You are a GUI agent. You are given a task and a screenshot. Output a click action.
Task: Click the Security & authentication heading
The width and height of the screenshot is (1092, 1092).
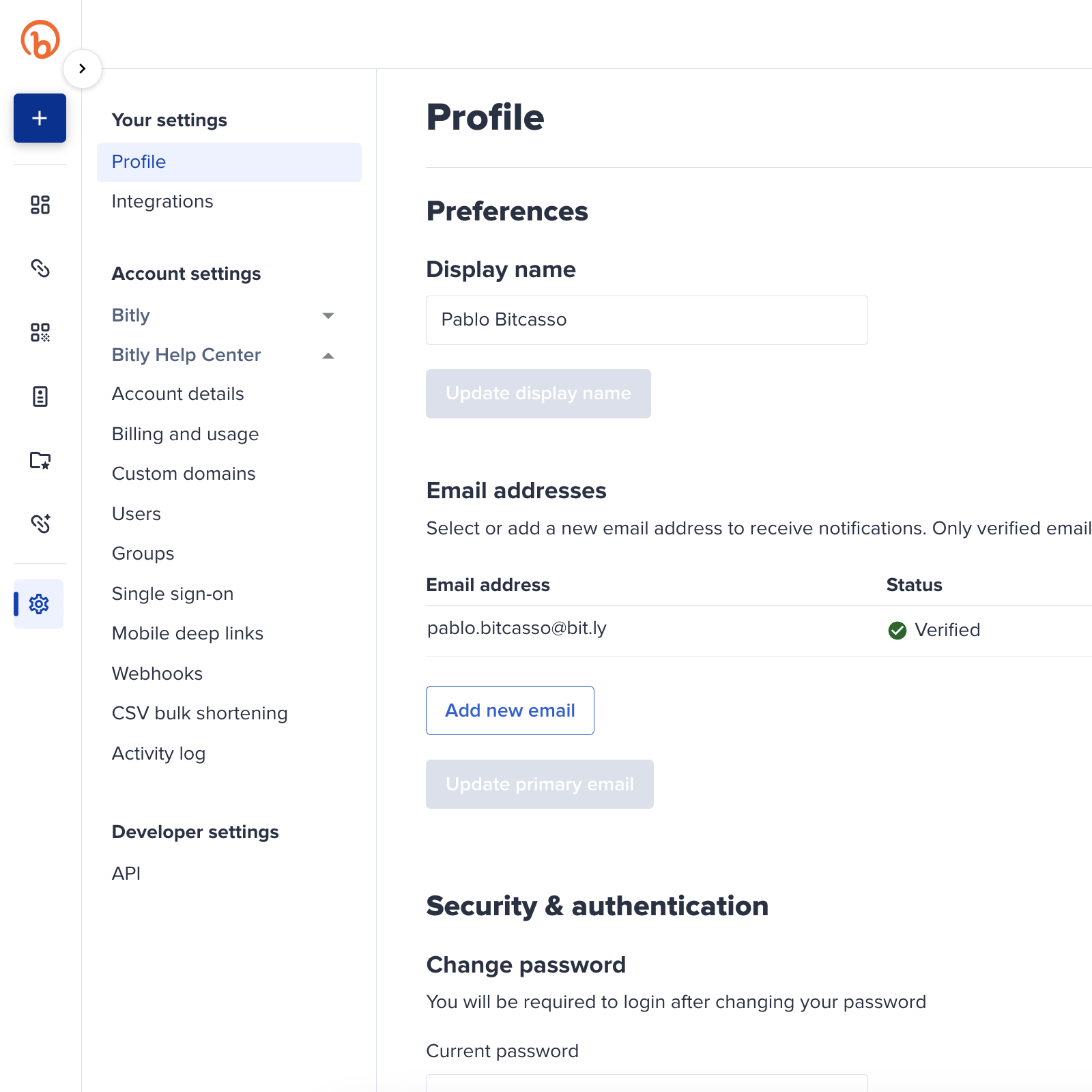(597, 906)
